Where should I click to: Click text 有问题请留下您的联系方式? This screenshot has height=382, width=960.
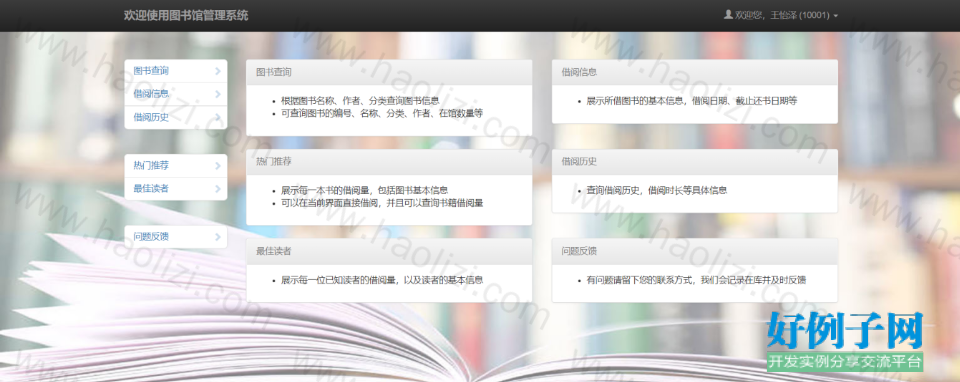pos(639,280)
